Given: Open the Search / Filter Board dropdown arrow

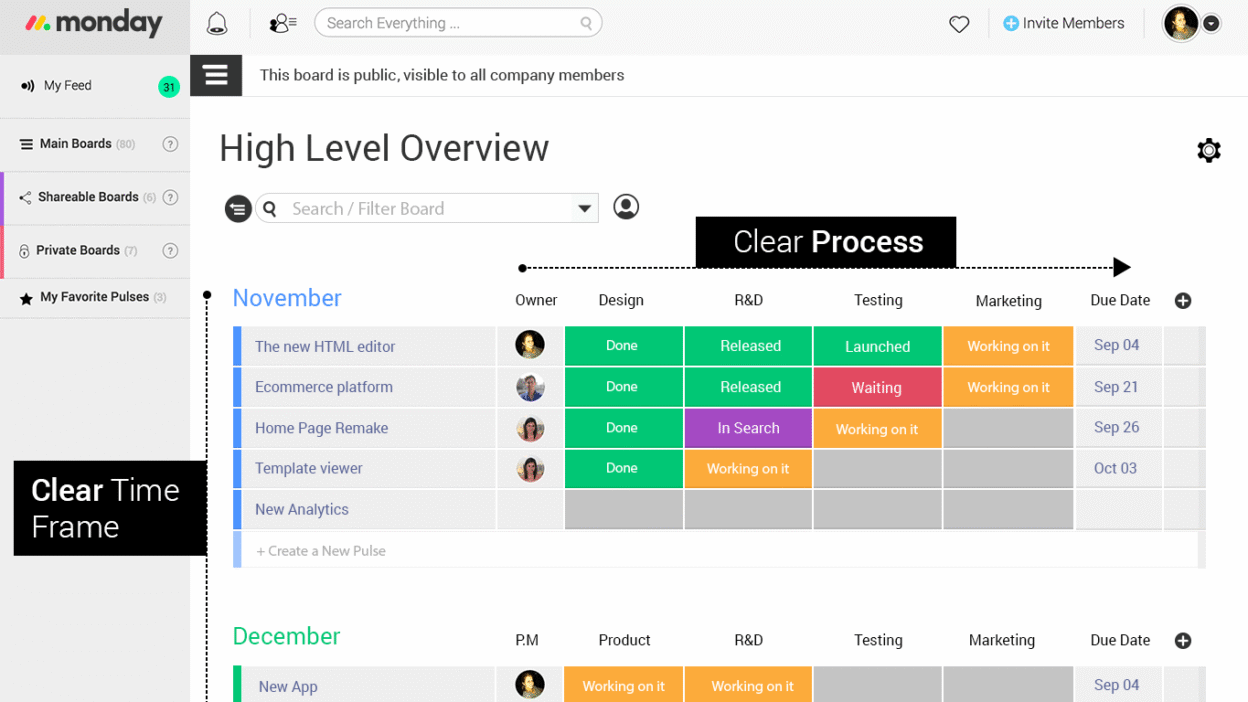Looking at the screenshot, I should pyautogui.click(x=584, y=208).
